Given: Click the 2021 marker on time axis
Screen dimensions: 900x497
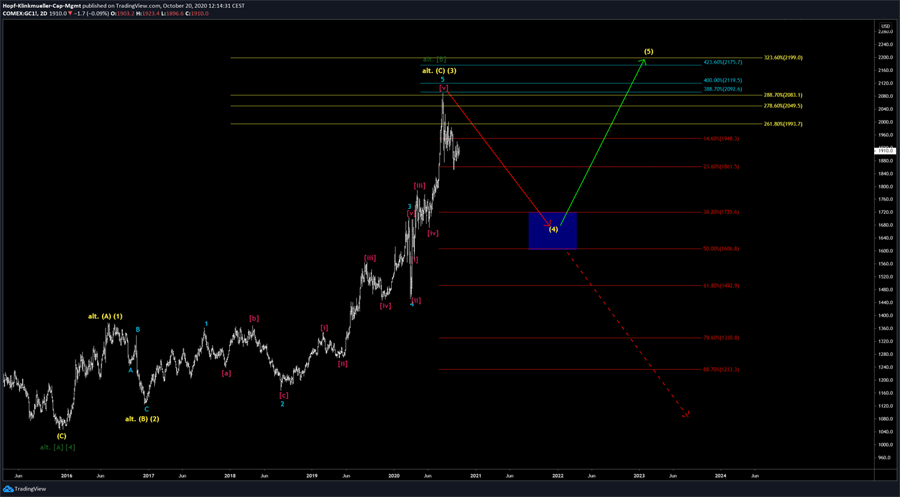Looking at the screenshot, I should [476, 476].
